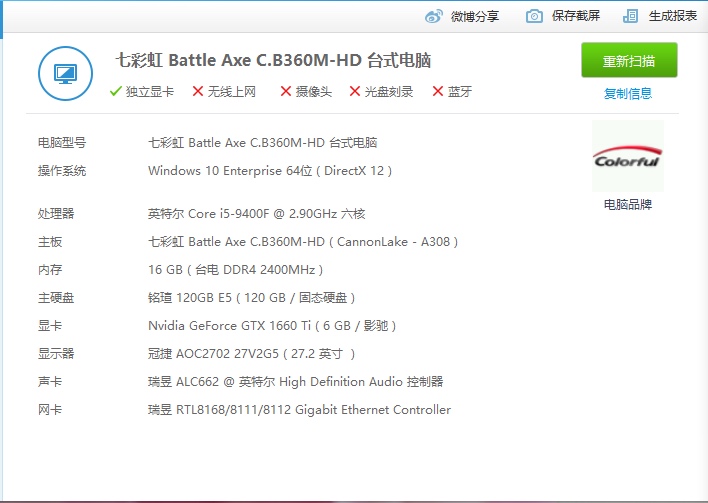Click the 内存 row label

[50, 270]
